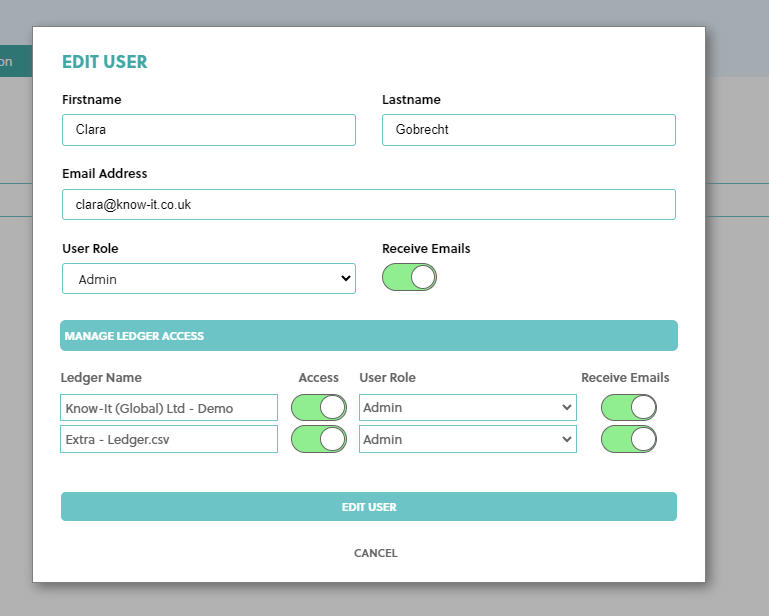The height and width of the screenshot is (616, 769).
Task: Click the Email Address input field
Action: click(x=369, y=205)
